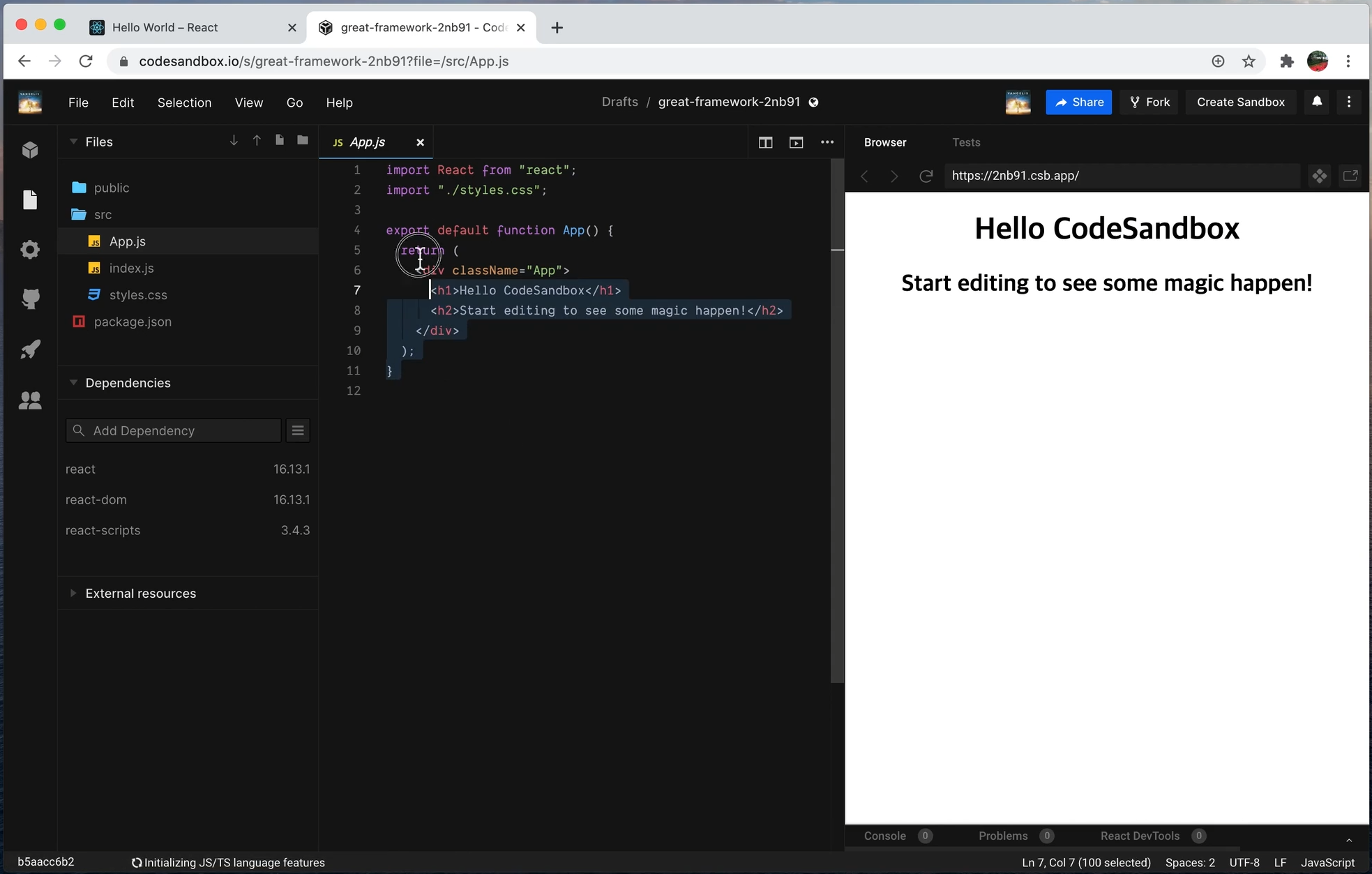The width and height of the screenshot is (1372, 874).
Task: Open Configuration Files gear icon in sidebar
Action: 30,250
